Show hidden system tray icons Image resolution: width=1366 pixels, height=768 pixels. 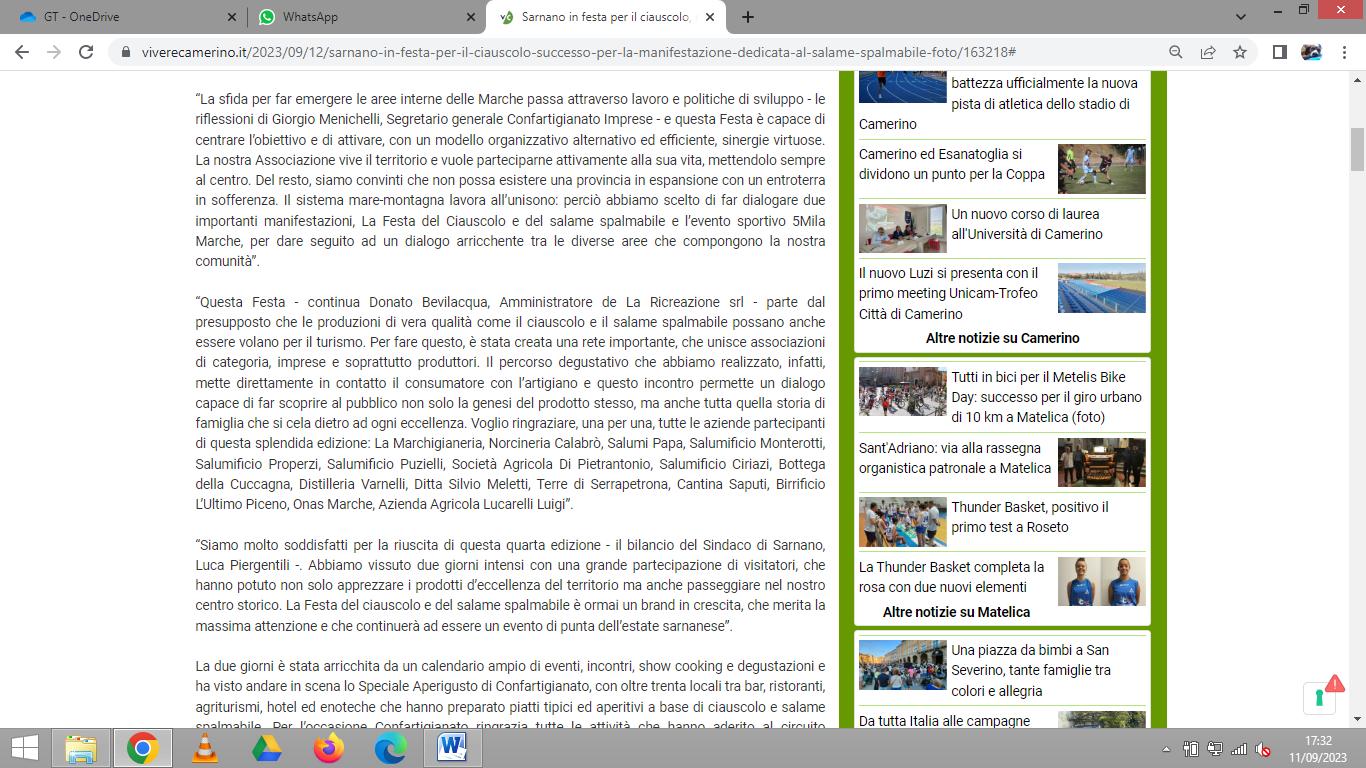(x=1165, y=749)
